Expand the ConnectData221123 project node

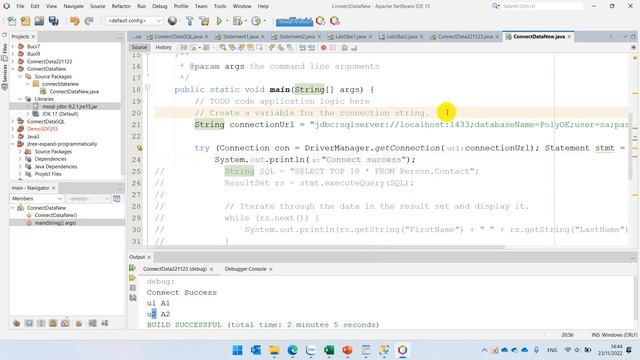tap(13, 61)
